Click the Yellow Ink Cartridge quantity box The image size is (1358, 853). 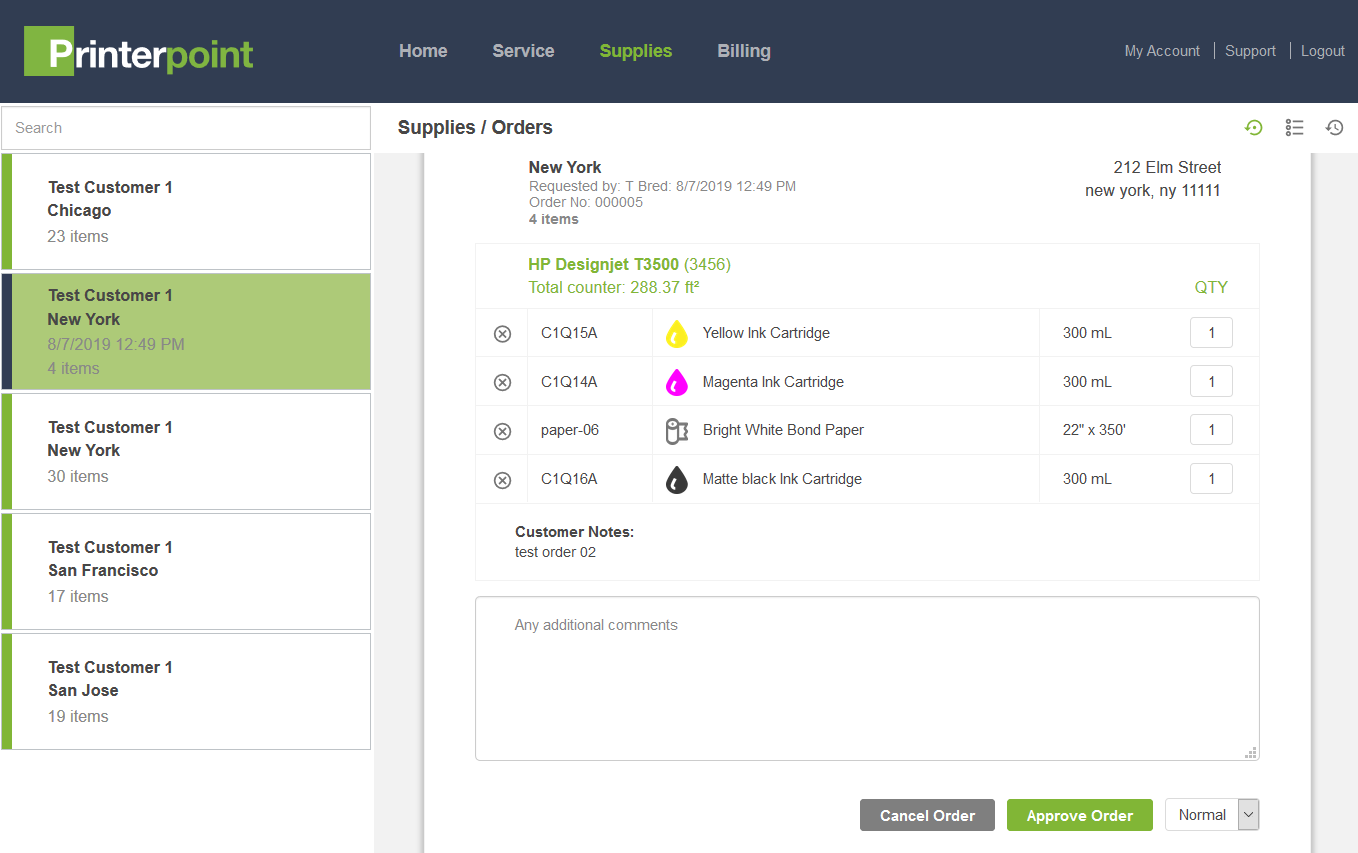1211,333
